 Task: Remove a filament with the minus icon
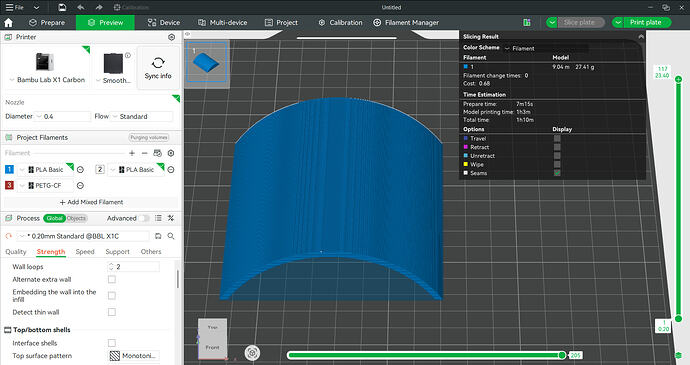(x=144, y=153)
